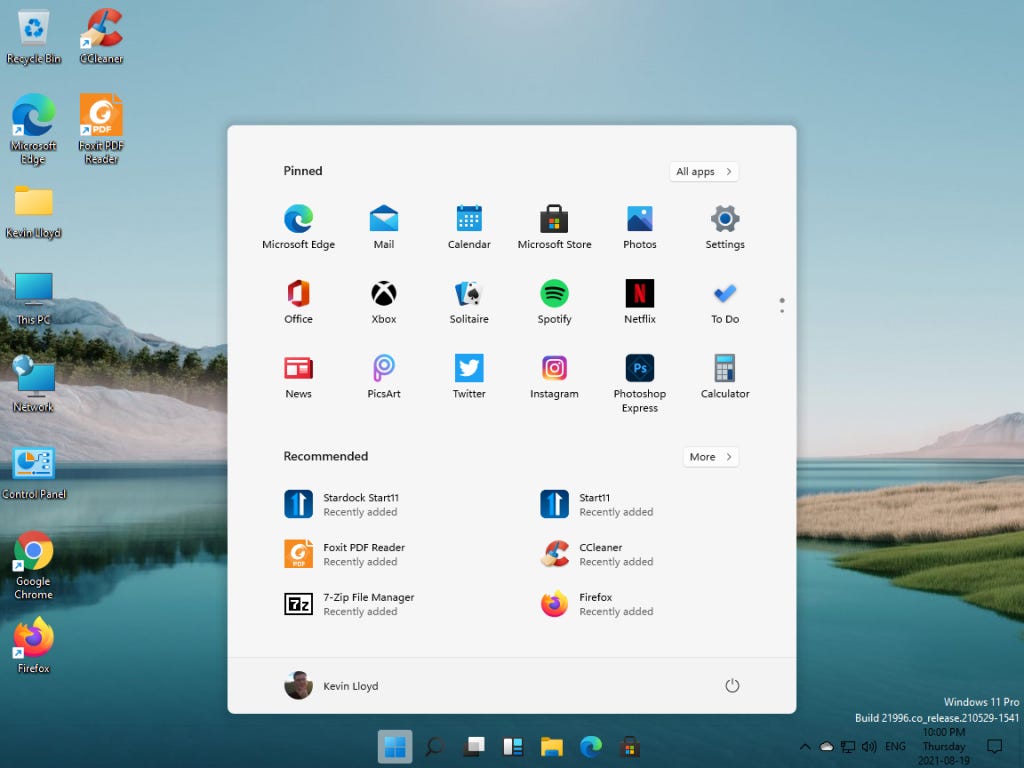Launch Netflix pinned app

(639, 302)
